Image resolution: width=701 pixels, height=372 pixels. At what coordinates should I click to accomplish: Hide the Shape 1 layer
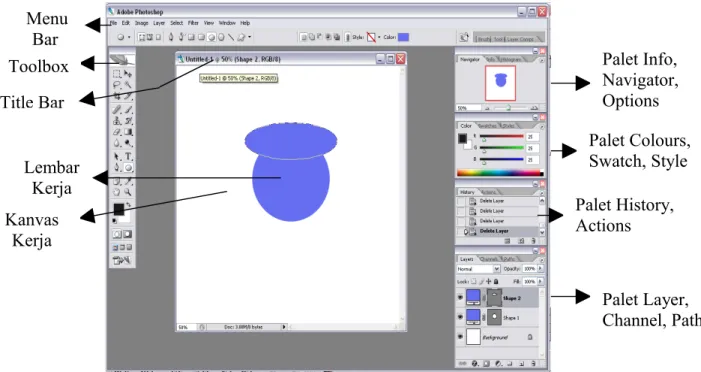pos(460,317)
